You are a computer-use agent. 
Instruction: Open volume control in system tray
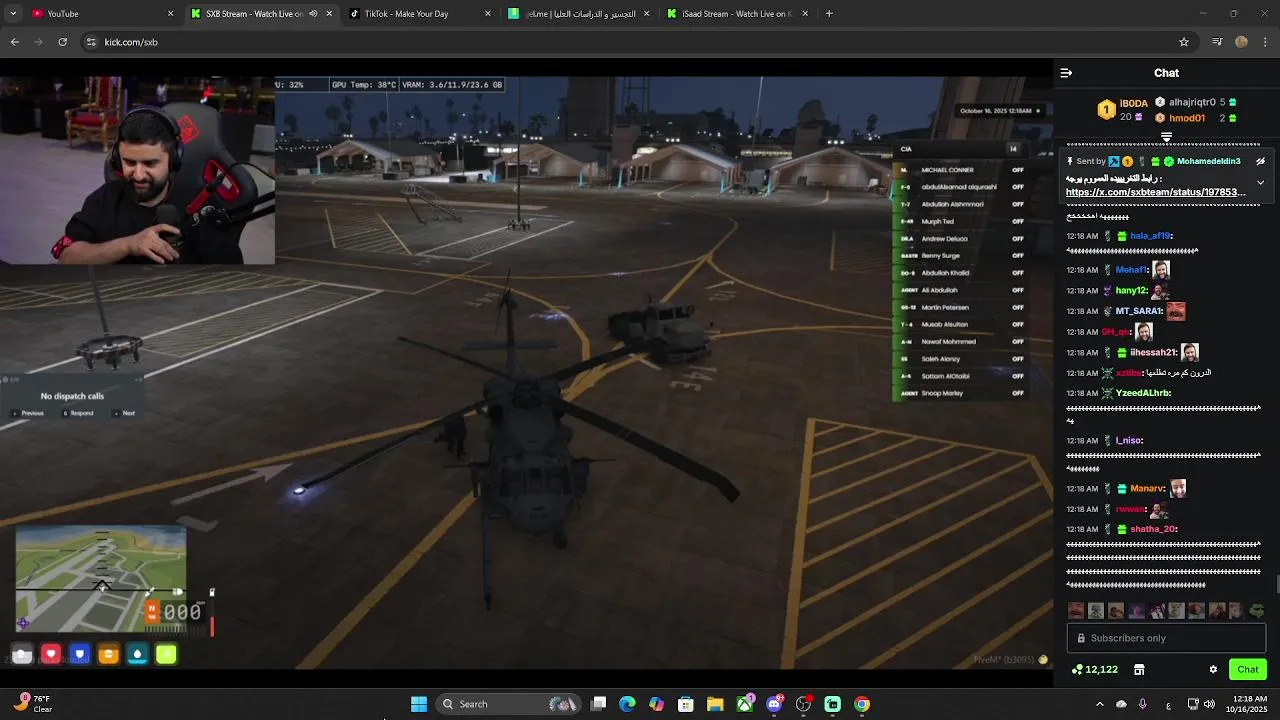tap(1209, 704)
